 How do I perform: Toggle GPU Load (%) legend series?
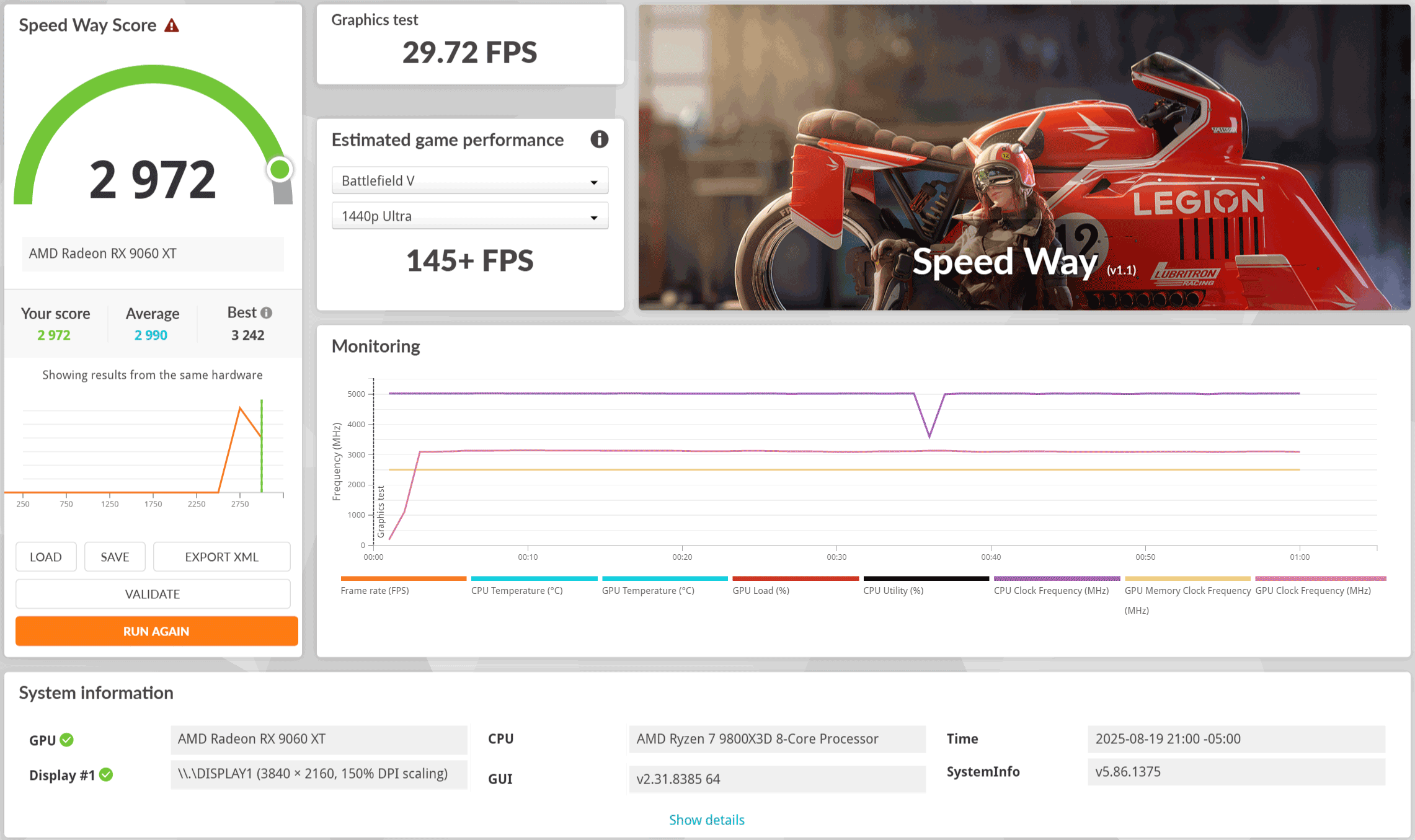[x=761, y=590]
